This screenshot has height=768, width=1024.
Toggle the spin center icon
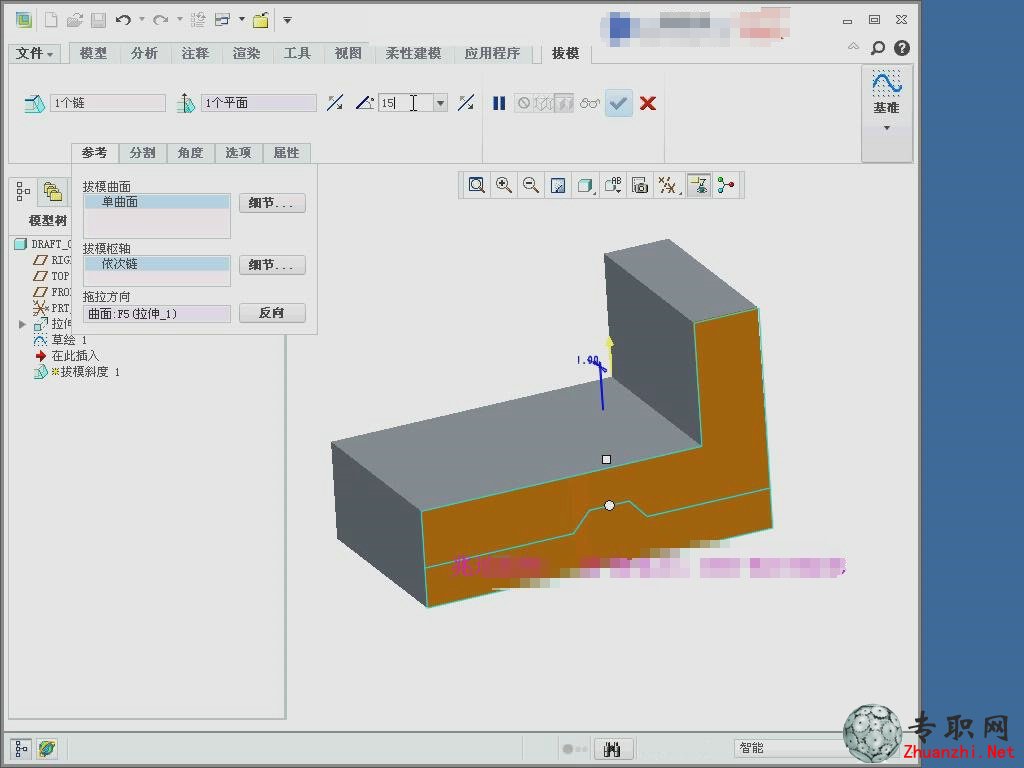coord(726,185)
